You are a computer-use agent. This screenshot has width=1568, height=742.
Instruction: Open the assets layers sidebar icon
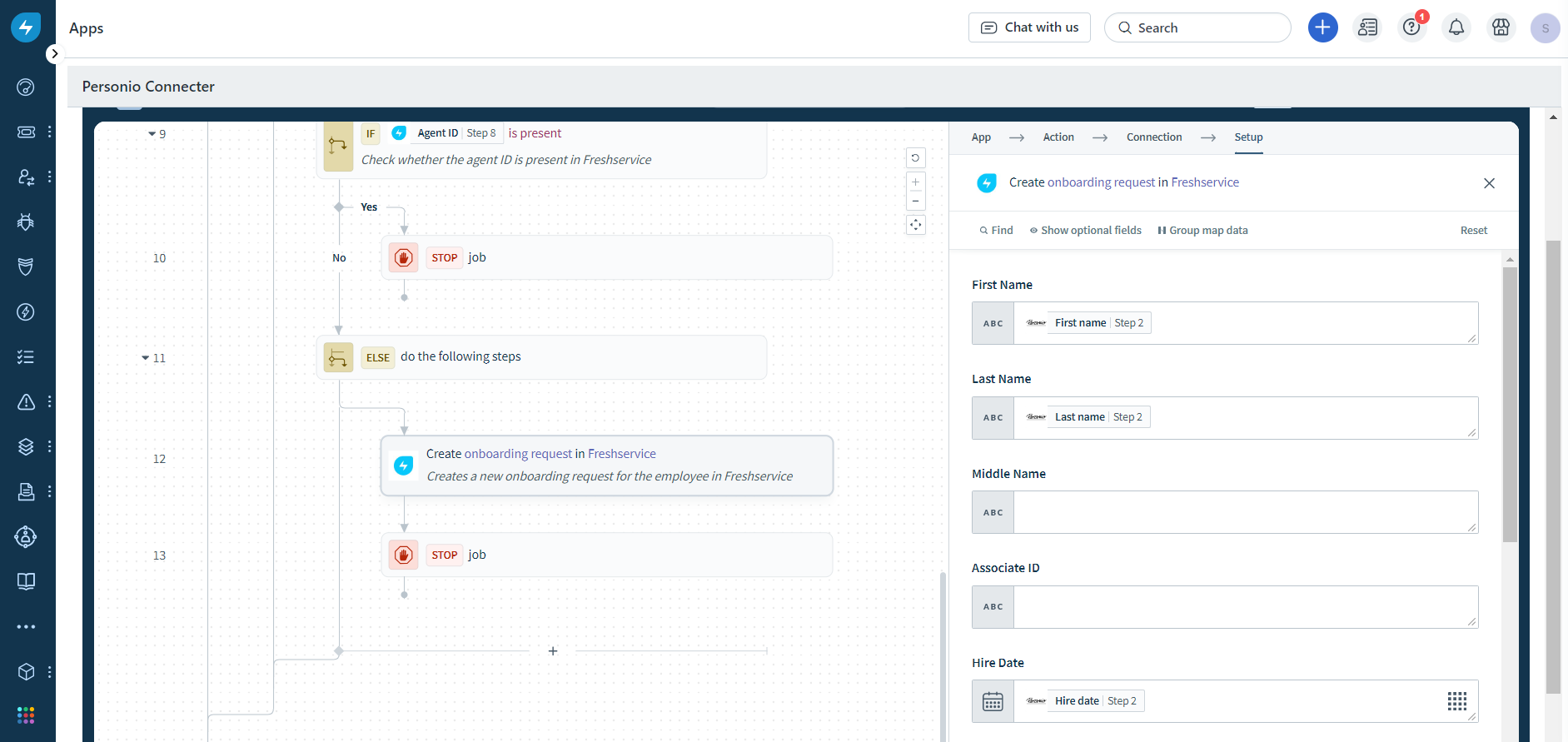tap(26, 446)
